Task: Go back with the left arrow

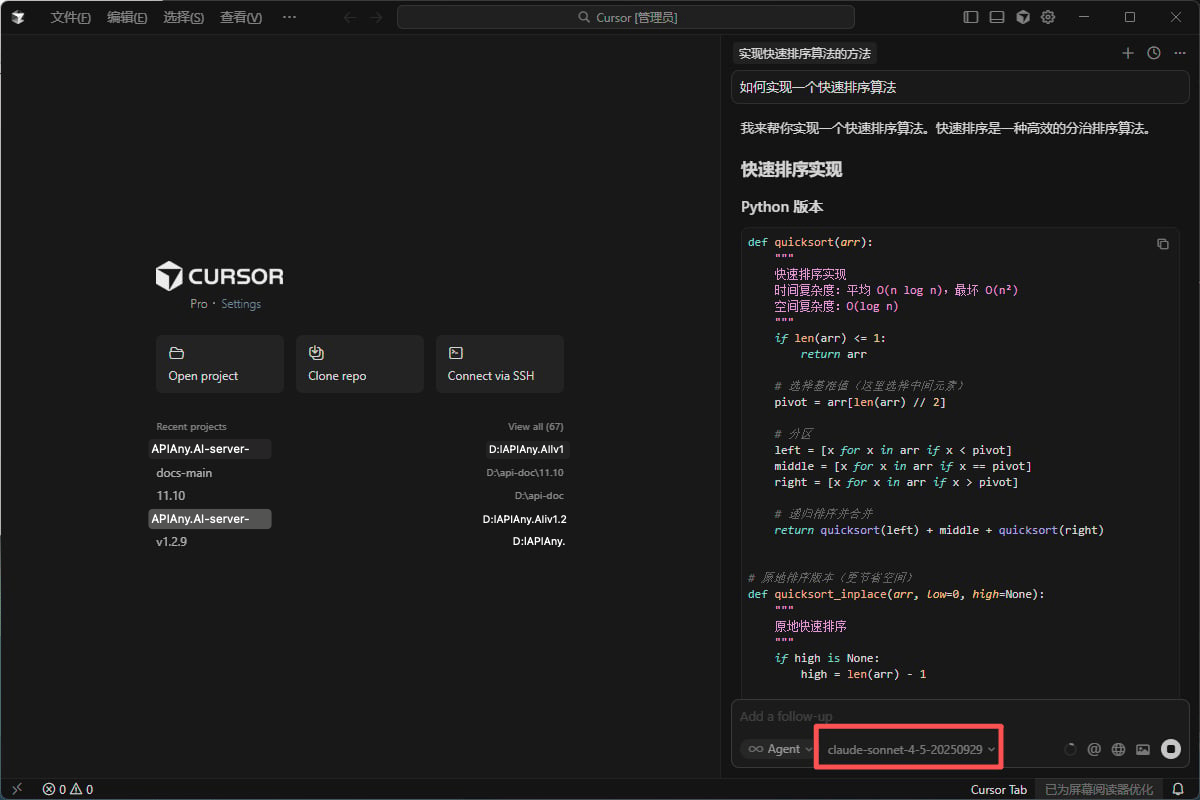Action: [349, 17]
